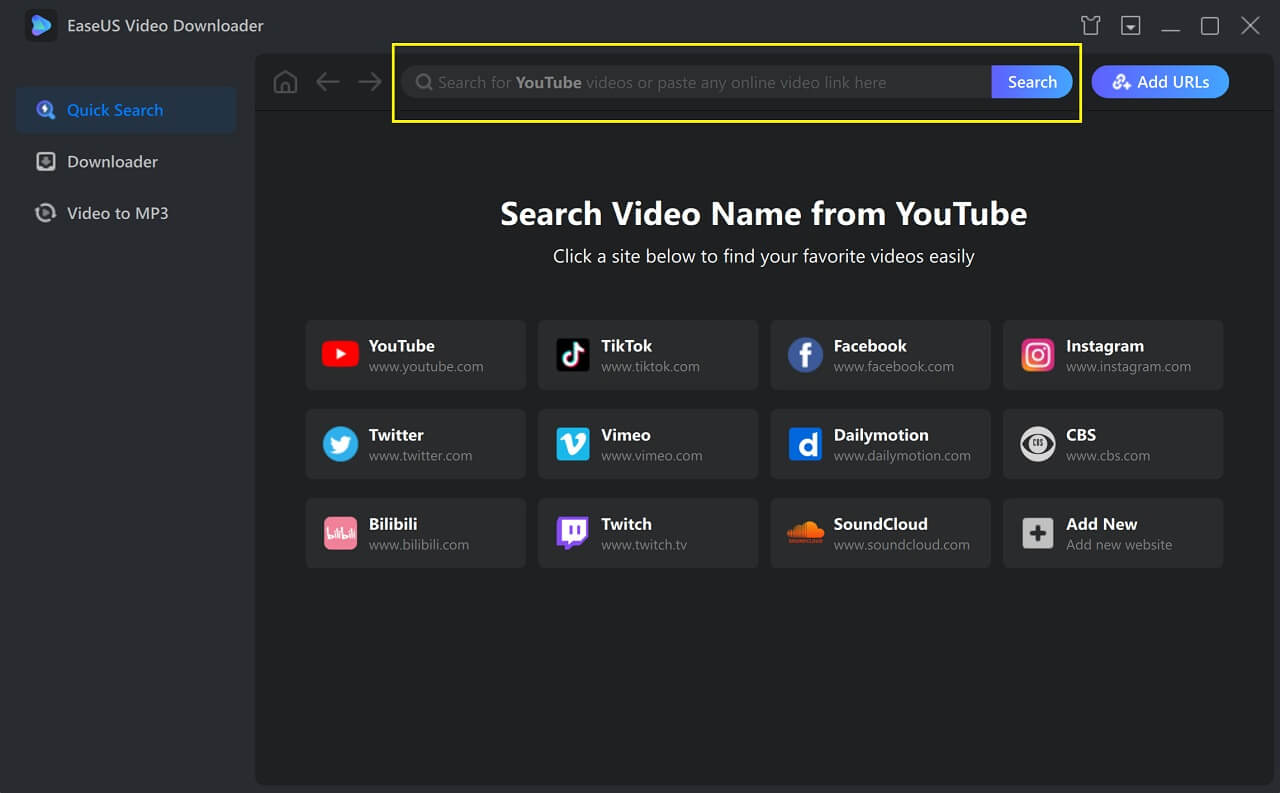Click the Vimeo logo icon
1280x793 pixels.
click(573, 443)
